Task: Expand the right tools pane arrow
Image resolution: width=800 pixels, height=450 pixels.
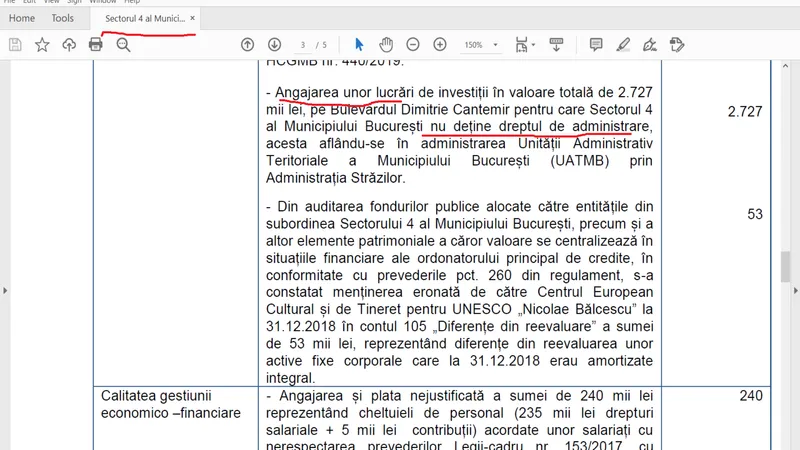Action: coord(795,290)
